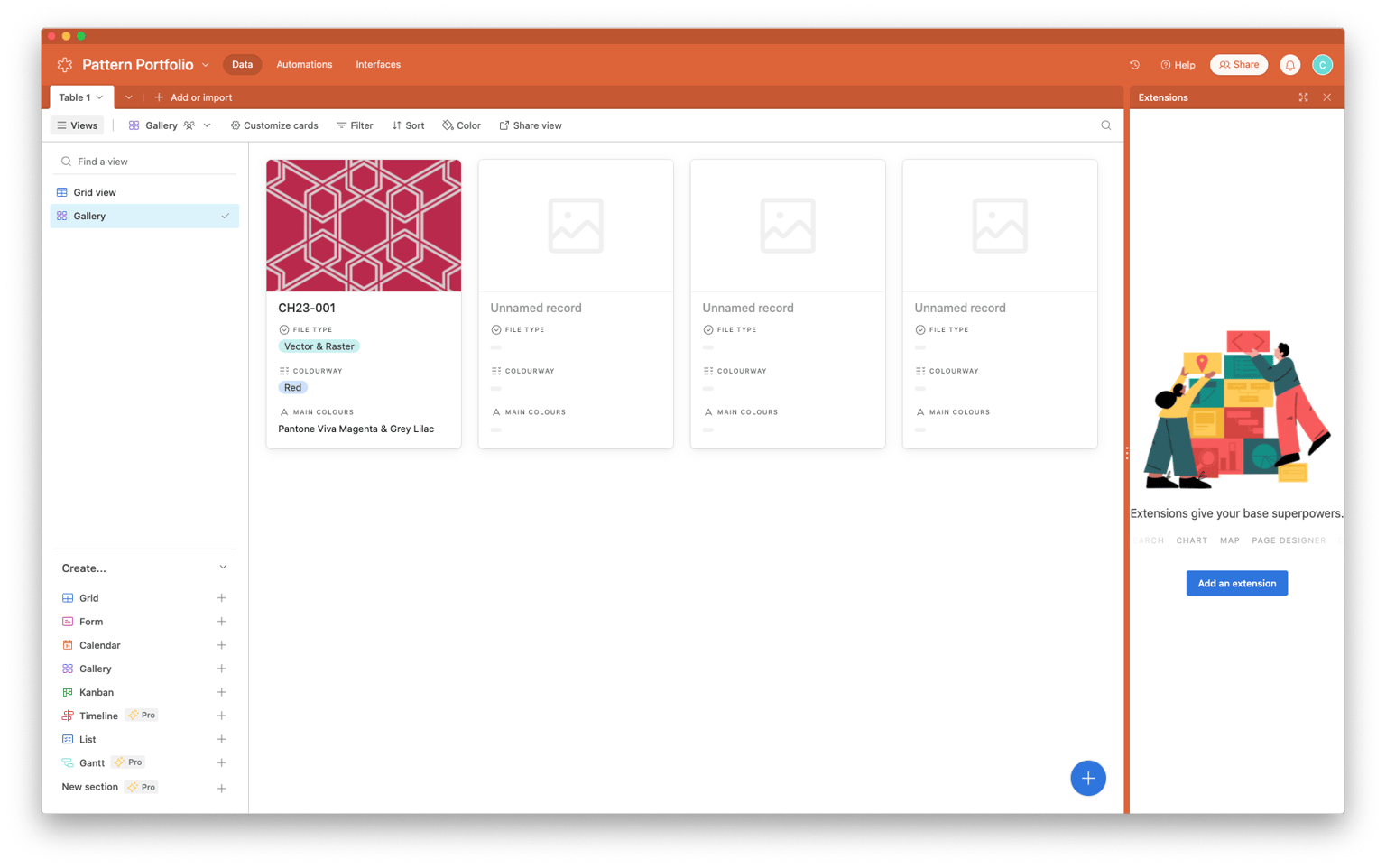Open the account avatar C
The image size is (1386, 868).
[1323, 65]
